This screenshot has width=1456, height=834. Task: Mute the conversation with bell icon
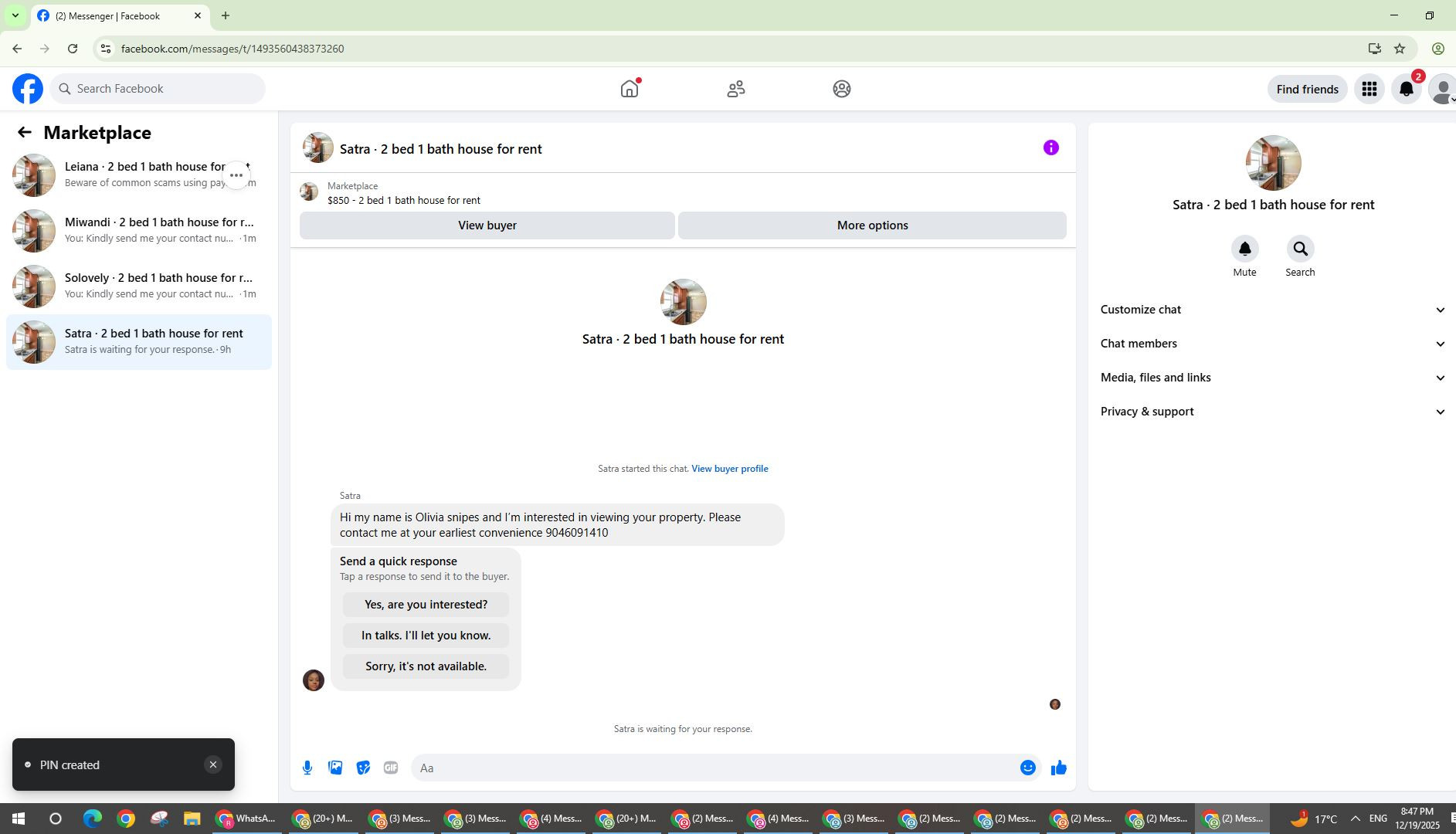[1244, 249]
